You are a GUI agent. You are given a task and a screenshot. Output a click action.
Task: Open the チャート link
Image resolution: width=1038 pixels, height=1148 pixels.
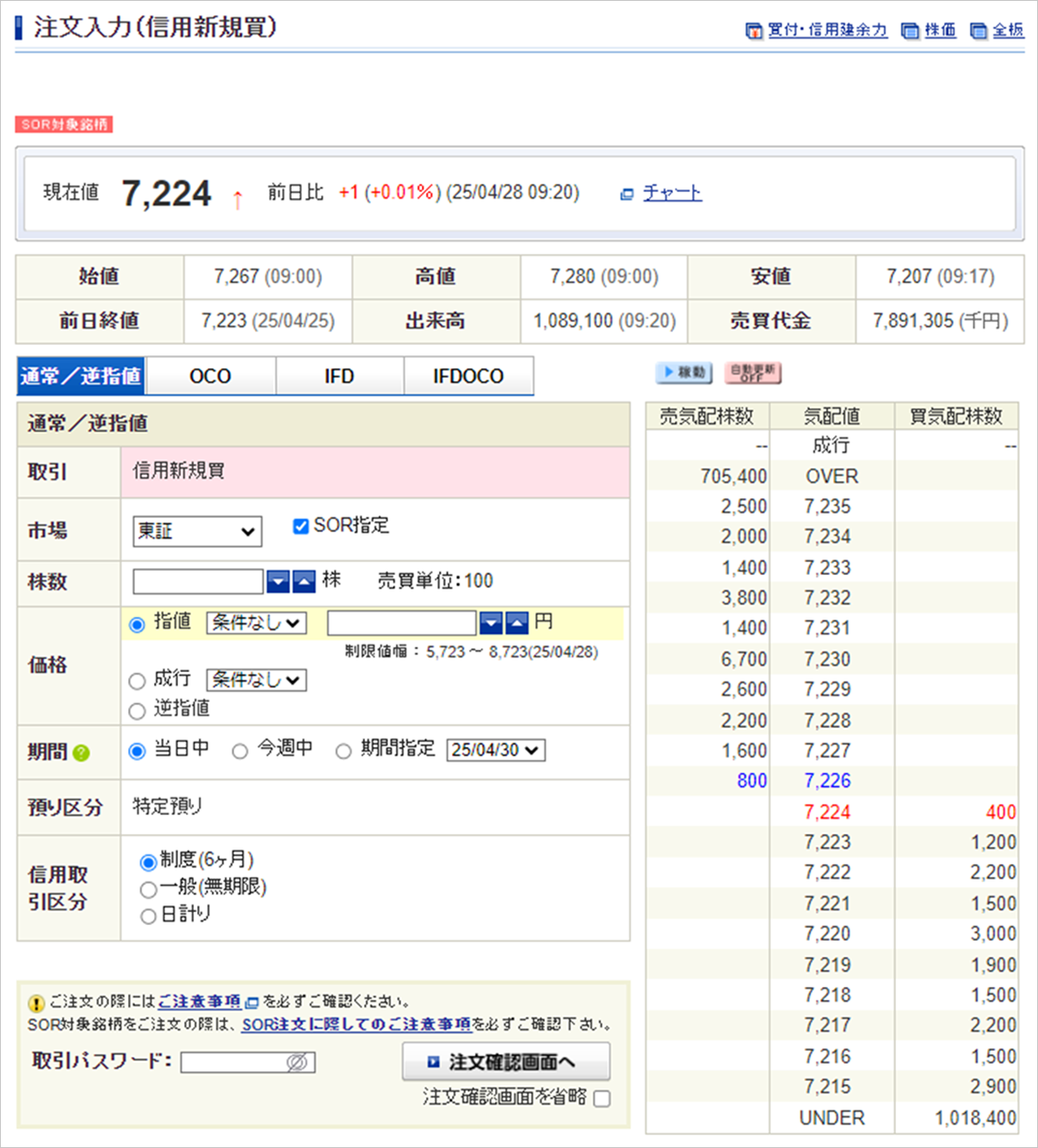672,193
